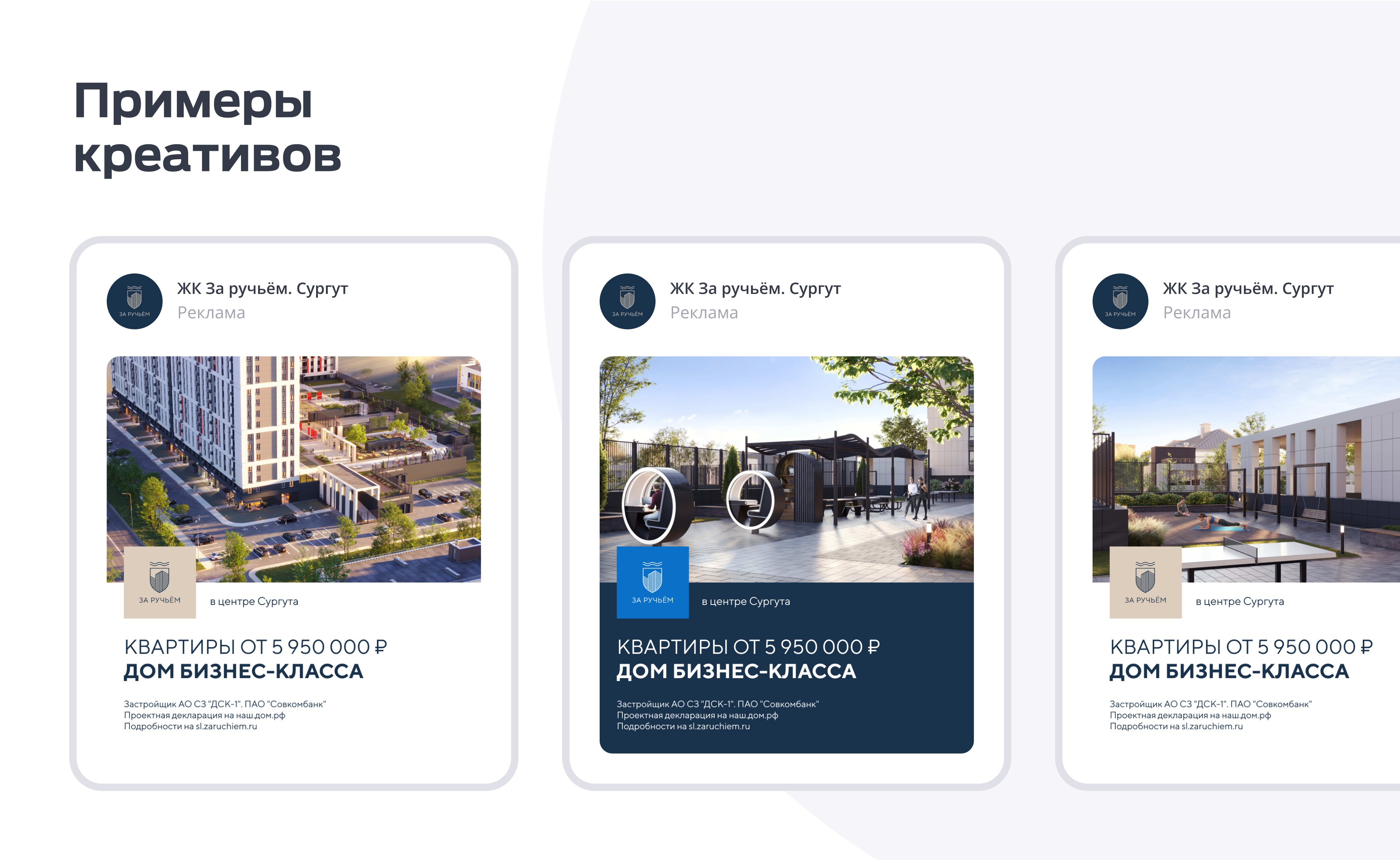The width and height of the screenshot is (1400, 860).
Task: Click наш.дом.рф declaration line in second ad
Action: coord(697,715)
